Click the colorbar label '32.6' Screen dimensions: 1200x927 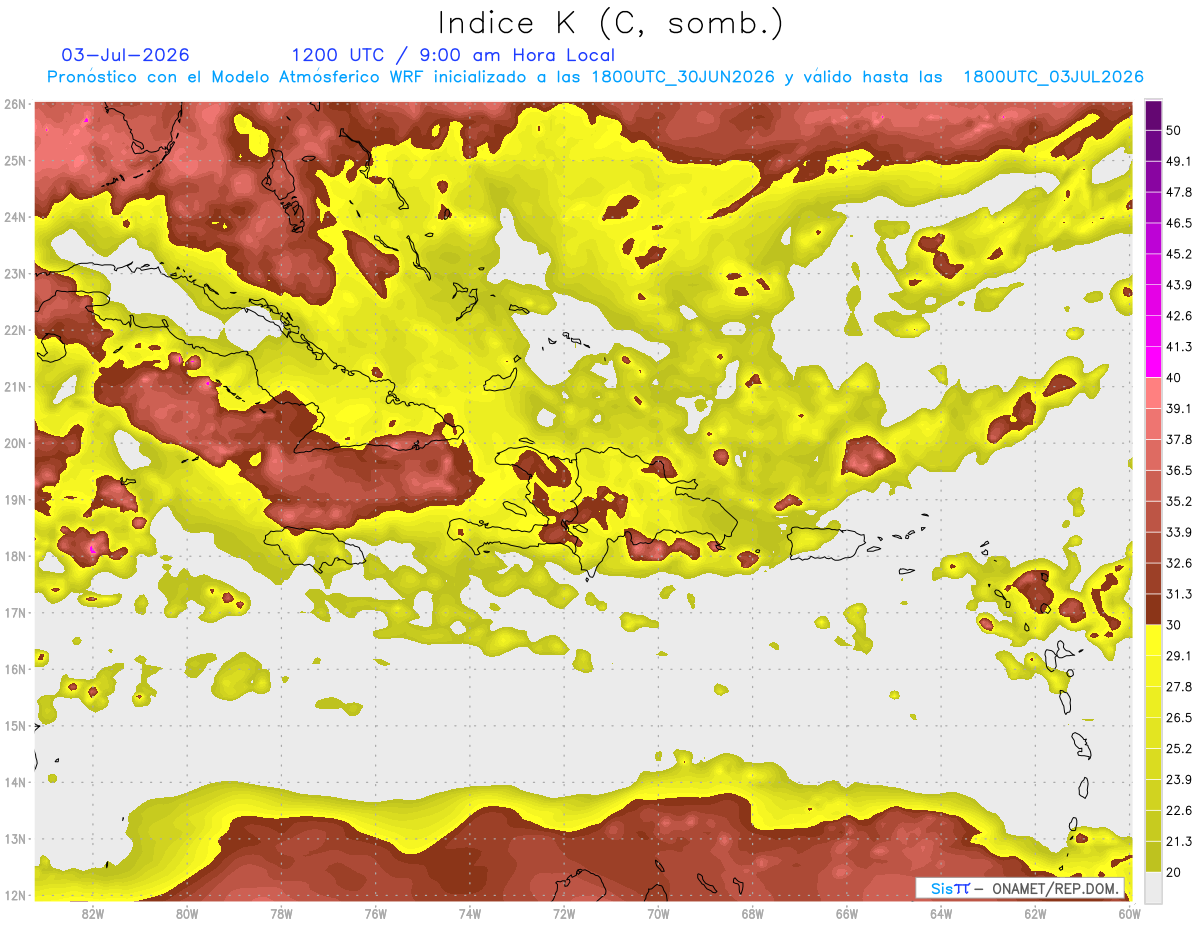(x=1178, y=563)
